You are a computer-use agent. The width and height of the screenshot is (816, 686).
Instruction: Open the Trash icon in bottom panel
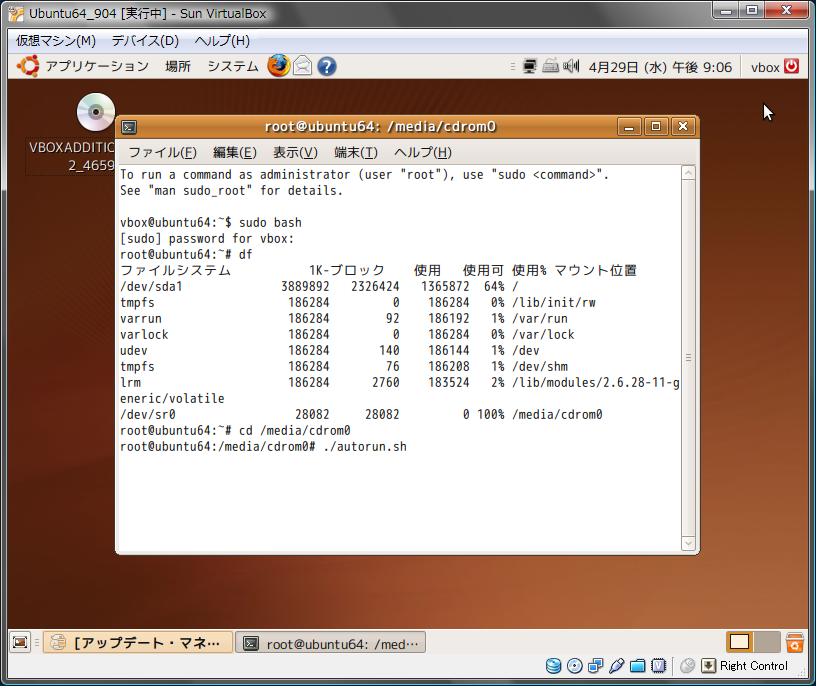[795, 643]
